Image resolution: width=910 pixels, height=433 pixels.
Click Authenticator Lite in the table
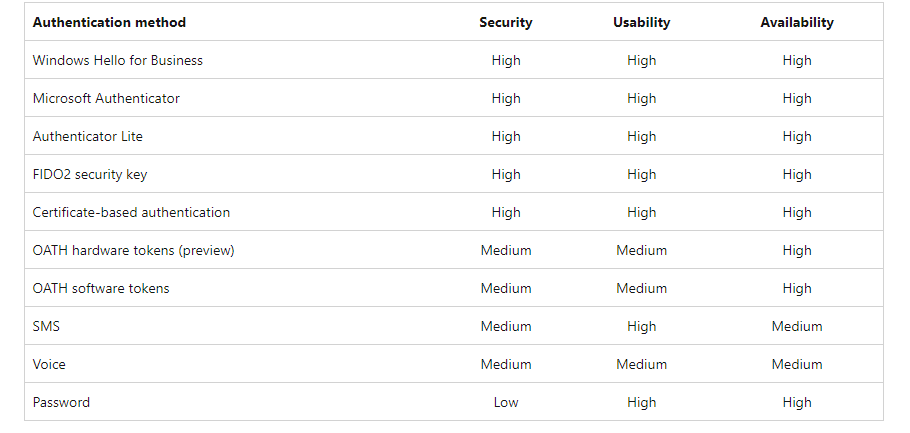click(88, 136)
